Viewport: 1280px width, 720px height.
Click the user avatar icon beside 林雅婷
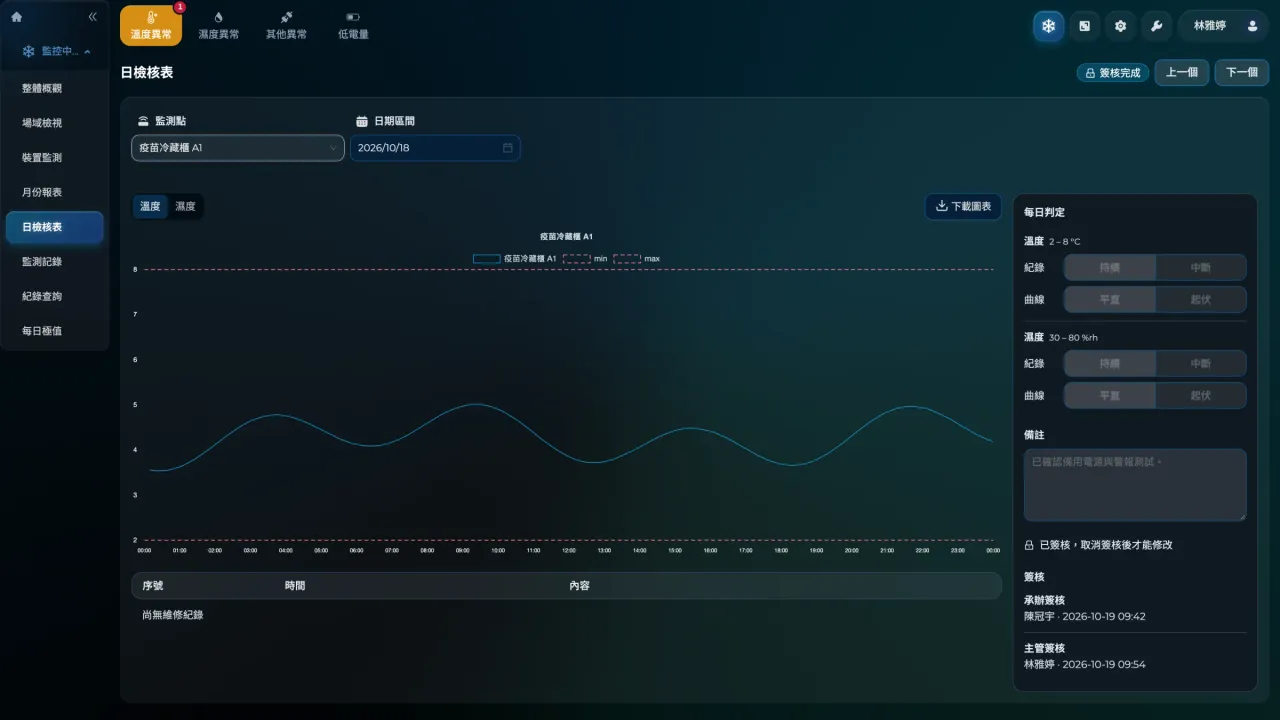tap(1252, 26)
